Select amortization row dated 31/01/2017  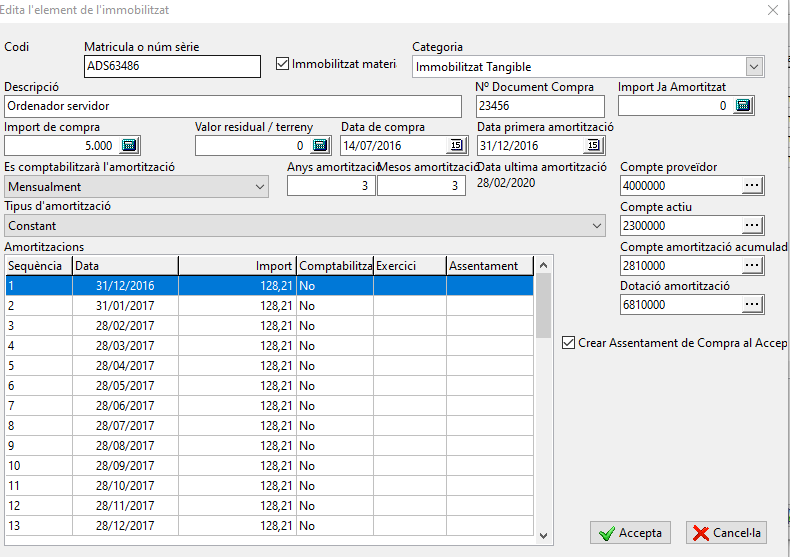point(270,306)
